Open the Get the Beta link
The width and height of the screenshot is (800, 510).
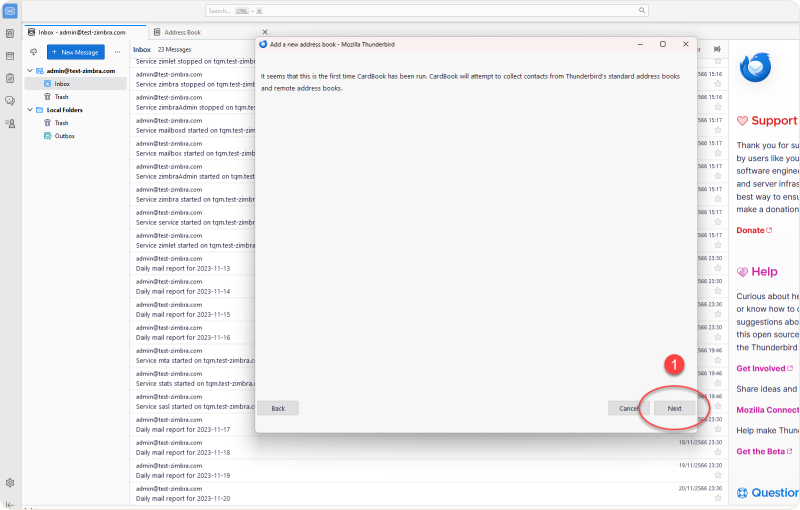point(764,451)
